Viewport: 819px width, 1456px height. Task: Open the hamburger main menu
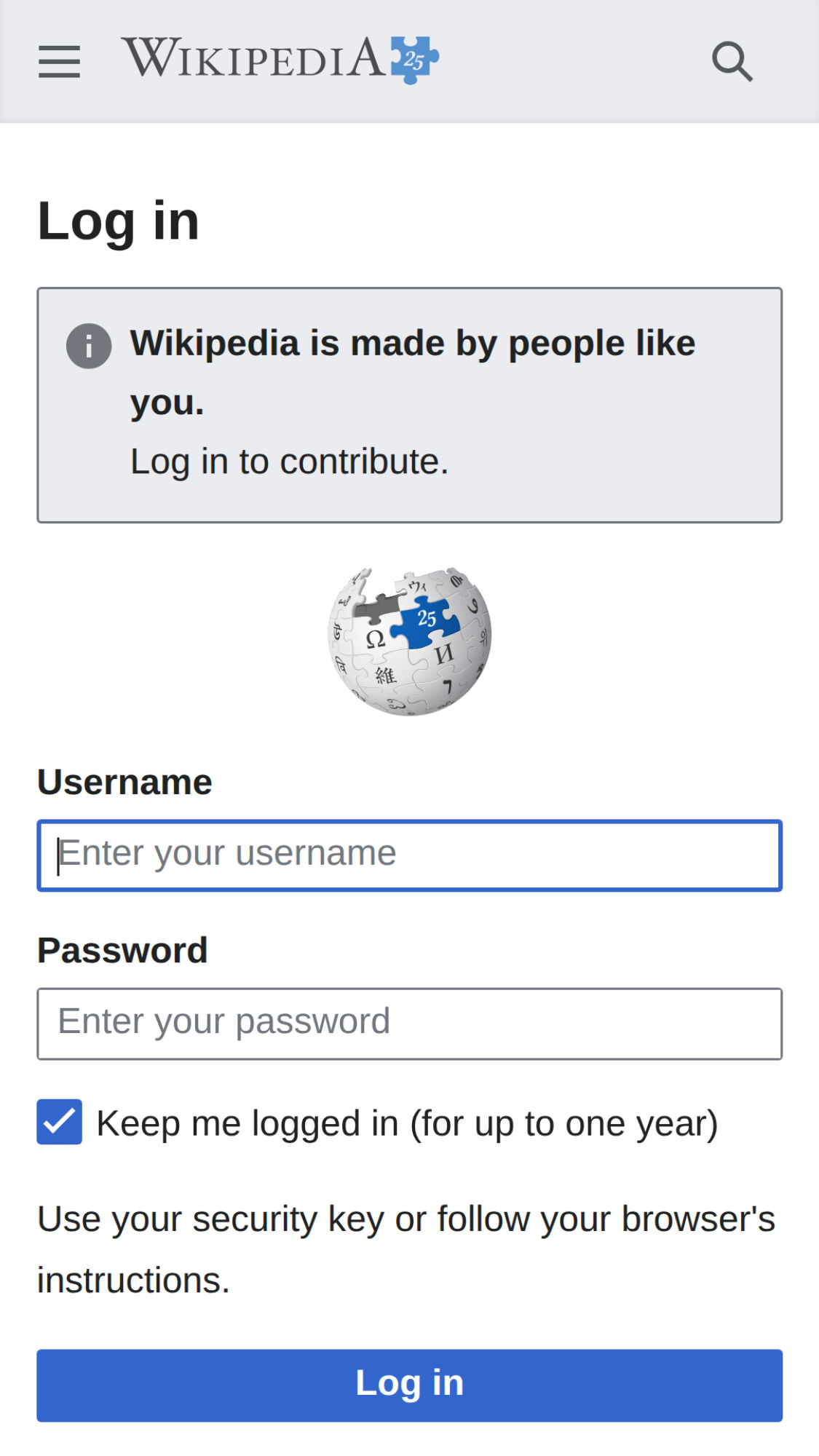(59, 61)
